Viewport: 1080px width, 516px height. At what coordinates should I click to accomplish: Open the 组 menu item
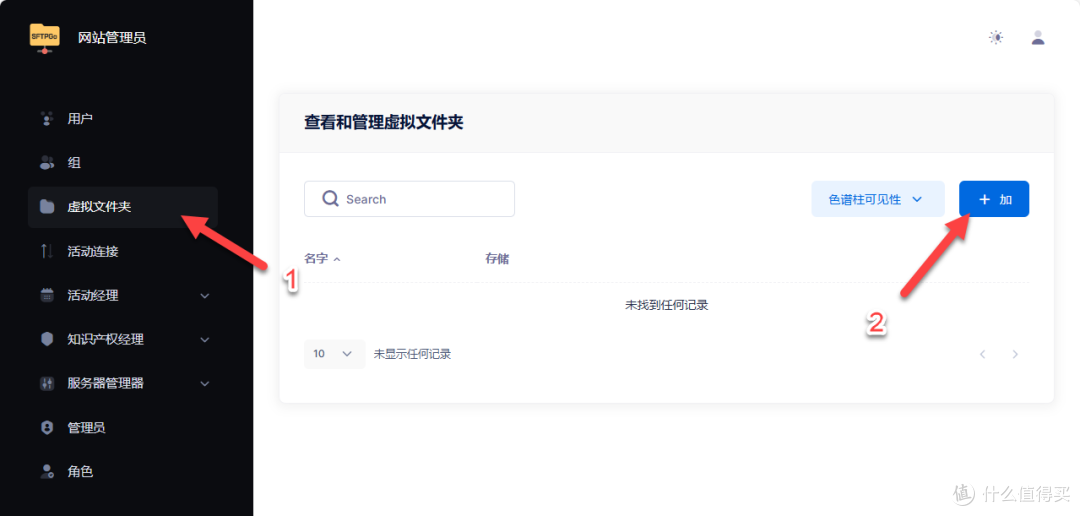tap(123, 163)
